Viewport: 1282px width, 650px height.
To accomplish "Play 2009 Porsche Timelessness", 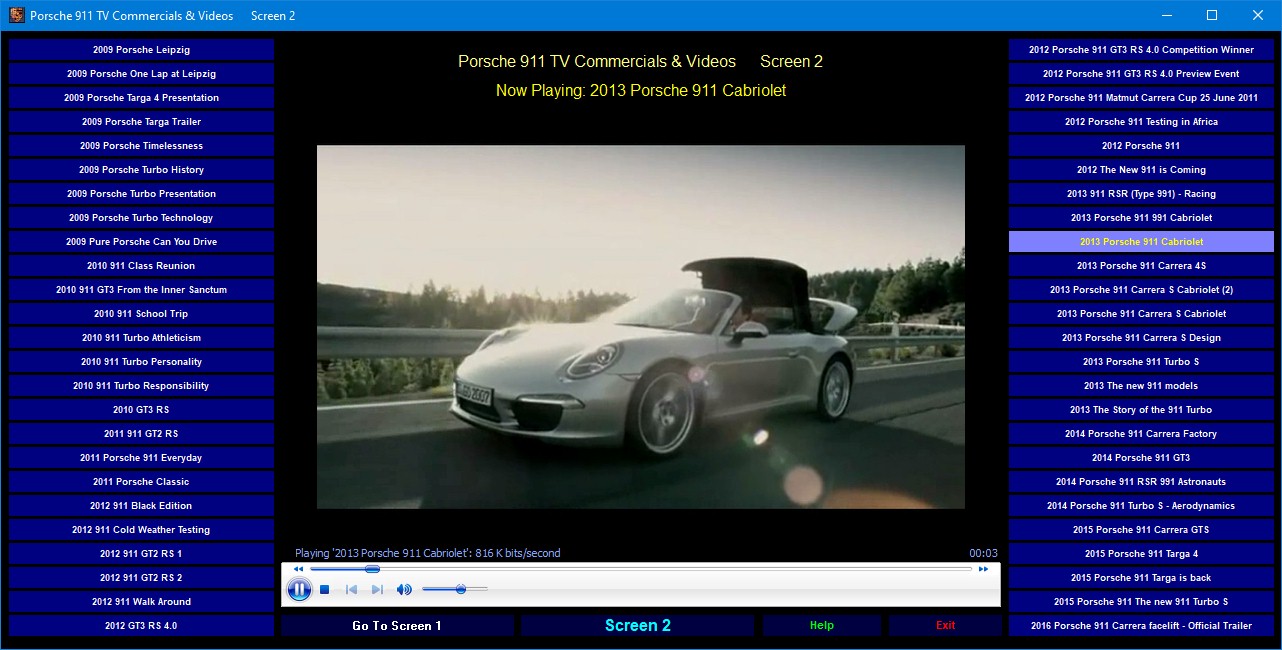I will 141,146.
